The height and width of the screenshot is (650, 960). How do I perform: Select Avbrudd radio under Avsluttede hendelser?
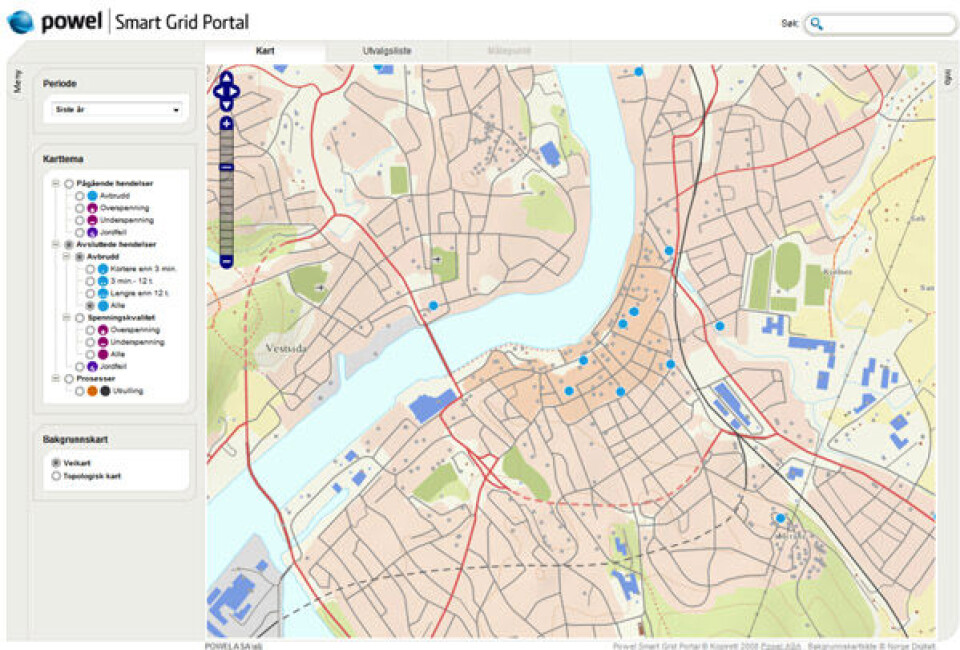click(80, 257)
